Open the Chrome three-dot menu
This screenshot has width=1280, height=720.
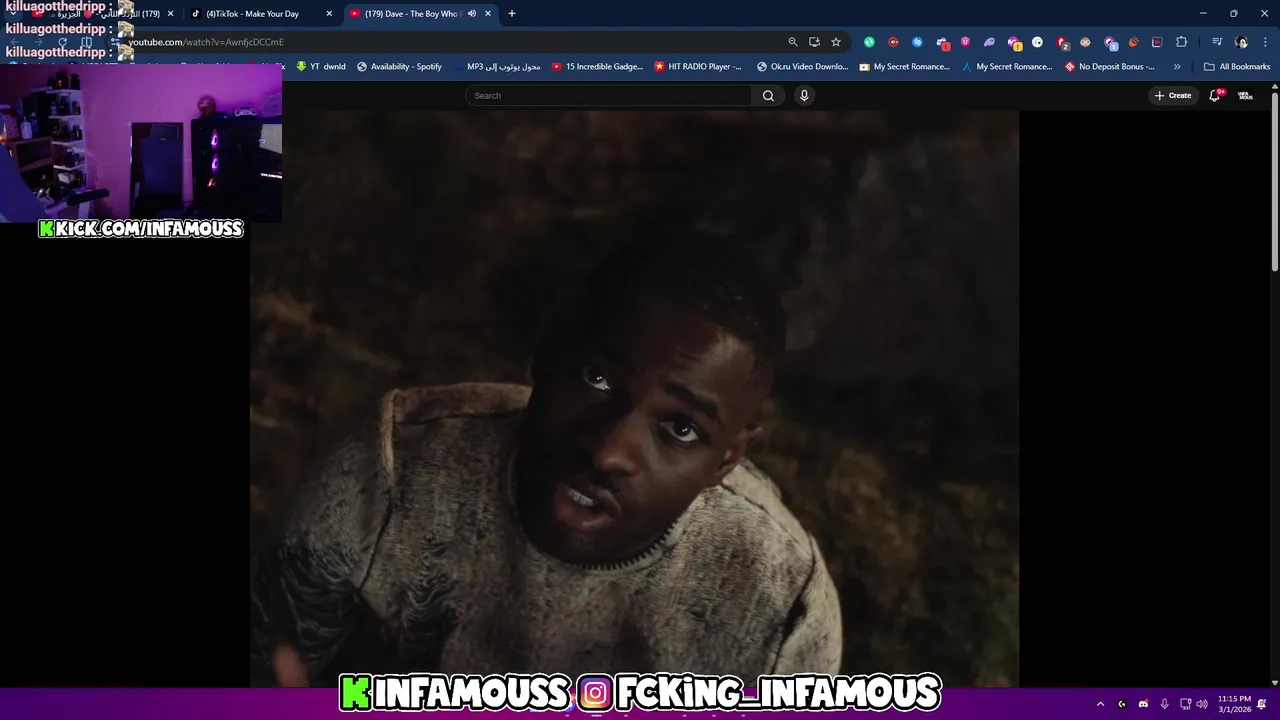tap(1265, 42)
